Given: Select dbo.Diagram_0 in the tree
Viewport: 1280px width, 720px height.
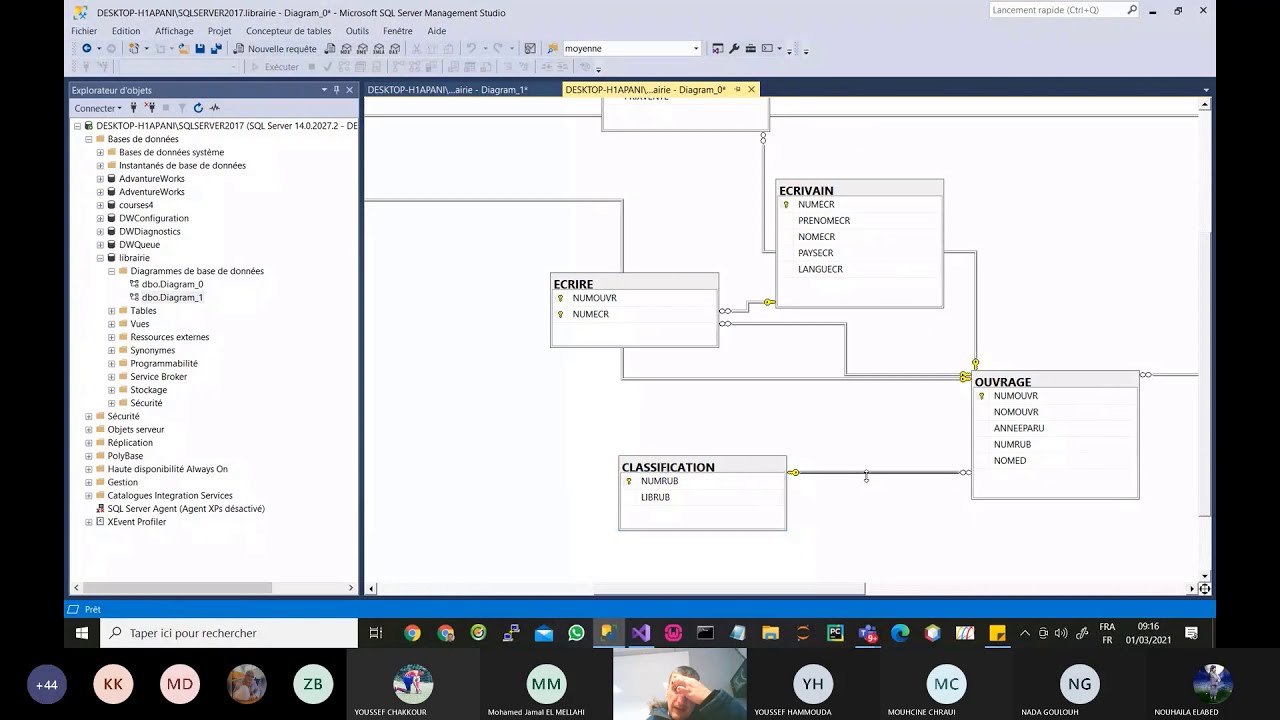Looking at the screenshot, I should click(172, 284).
